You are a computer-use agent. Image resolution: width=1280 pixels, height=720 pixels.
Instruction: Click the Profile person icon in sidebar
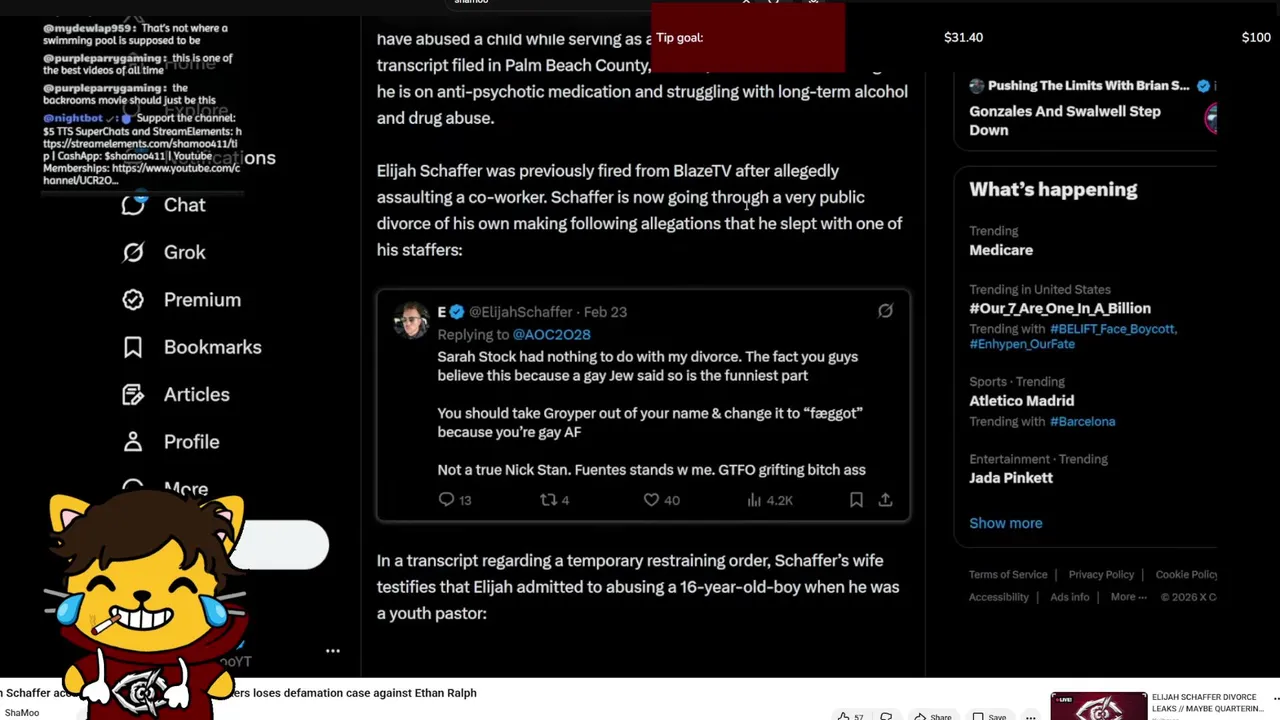tap(133, 441)
